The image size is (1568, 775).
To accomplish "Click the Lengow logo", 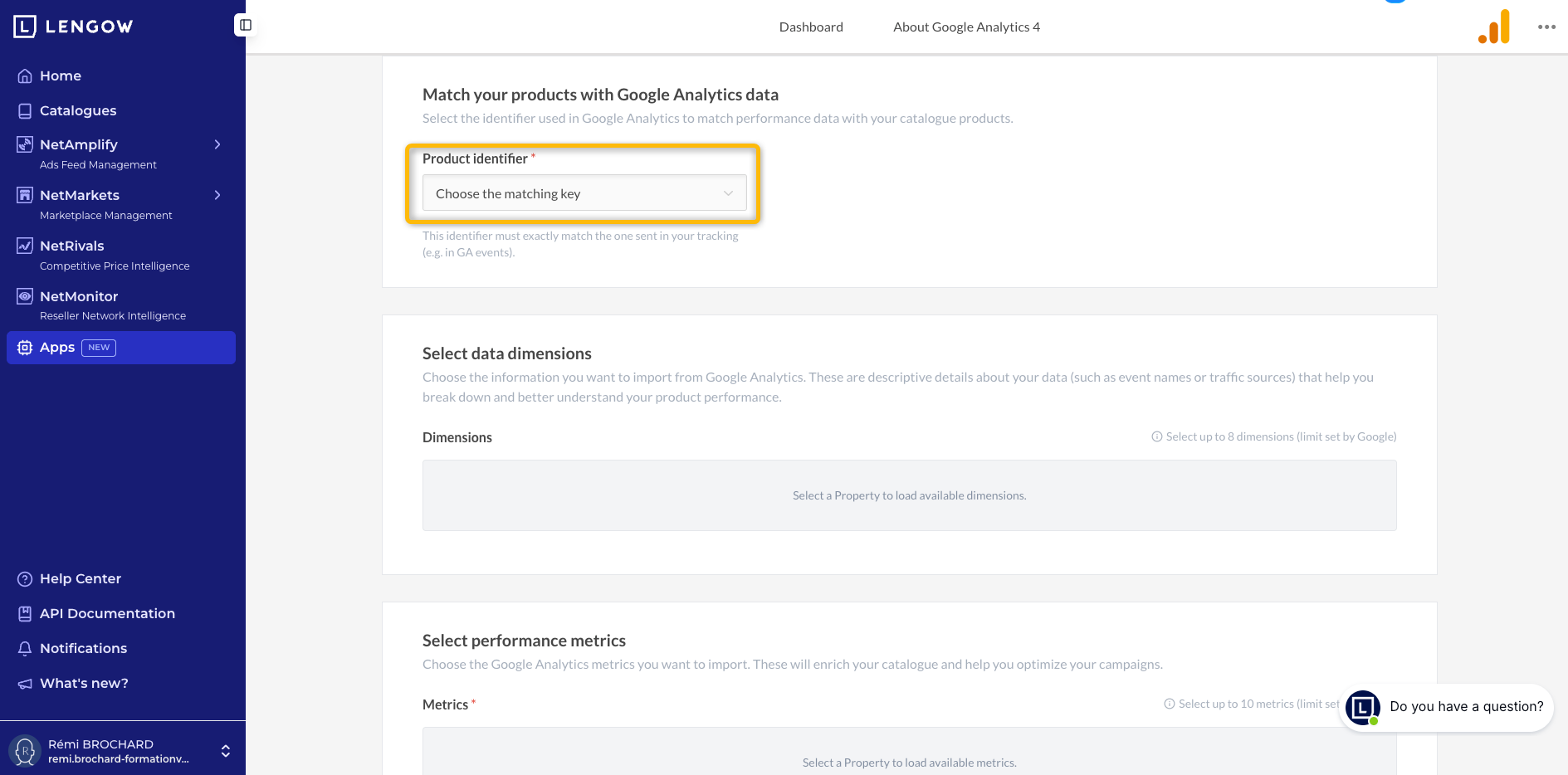I will [x=73, y=27].
